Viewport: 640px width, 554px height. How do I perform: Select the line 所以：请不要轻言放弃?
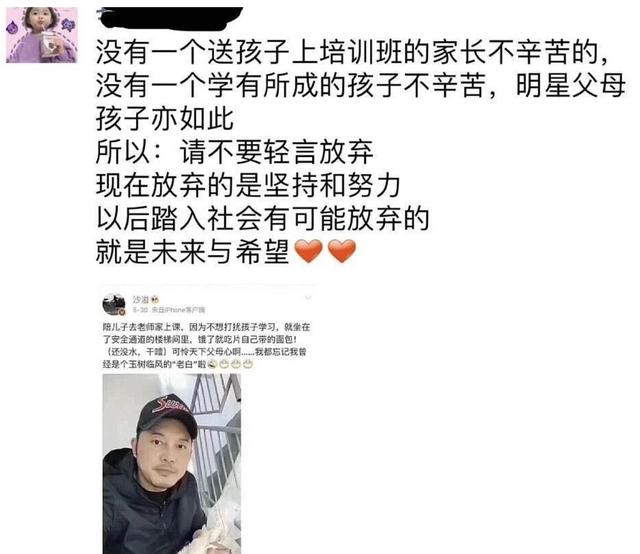click(234, 152)
